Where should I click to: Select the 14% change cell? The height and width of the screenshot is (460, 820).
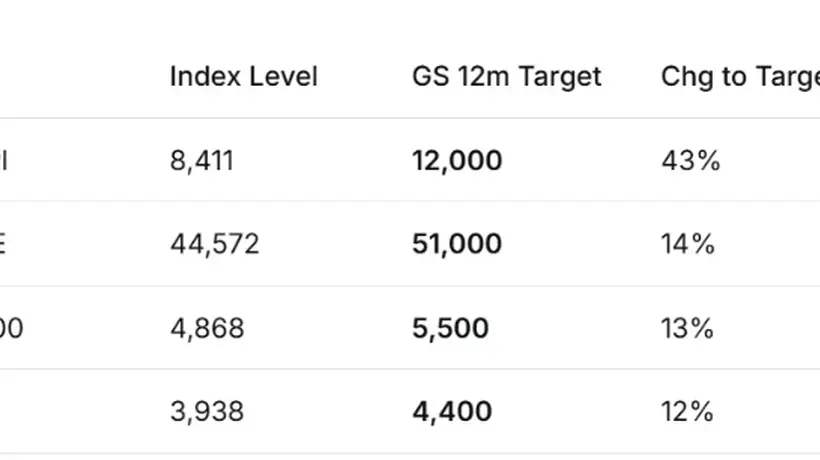(x=688, y=244)
